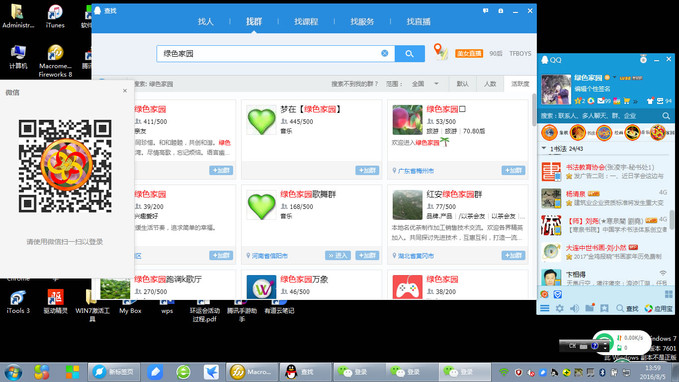Screen dimensions: 679x382
Task: Open QQ settings gear icon
Action: click(x=560, y=308)
